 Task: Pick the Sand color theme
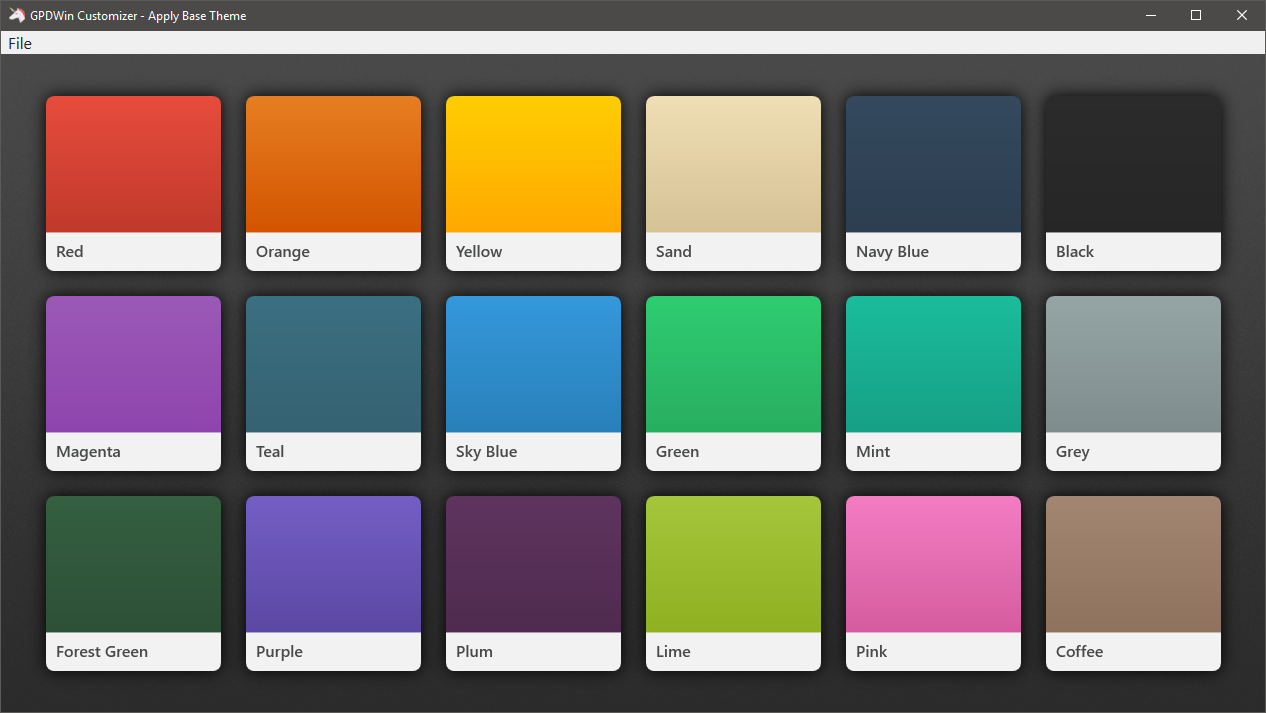[x=733, y=183]
